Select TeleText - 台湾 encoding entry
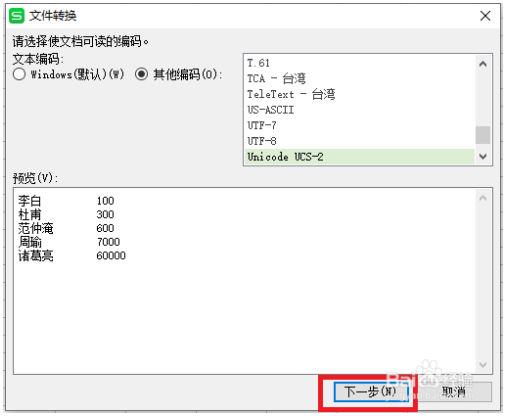This screenshot has height=416, width=506. (359, 94)
